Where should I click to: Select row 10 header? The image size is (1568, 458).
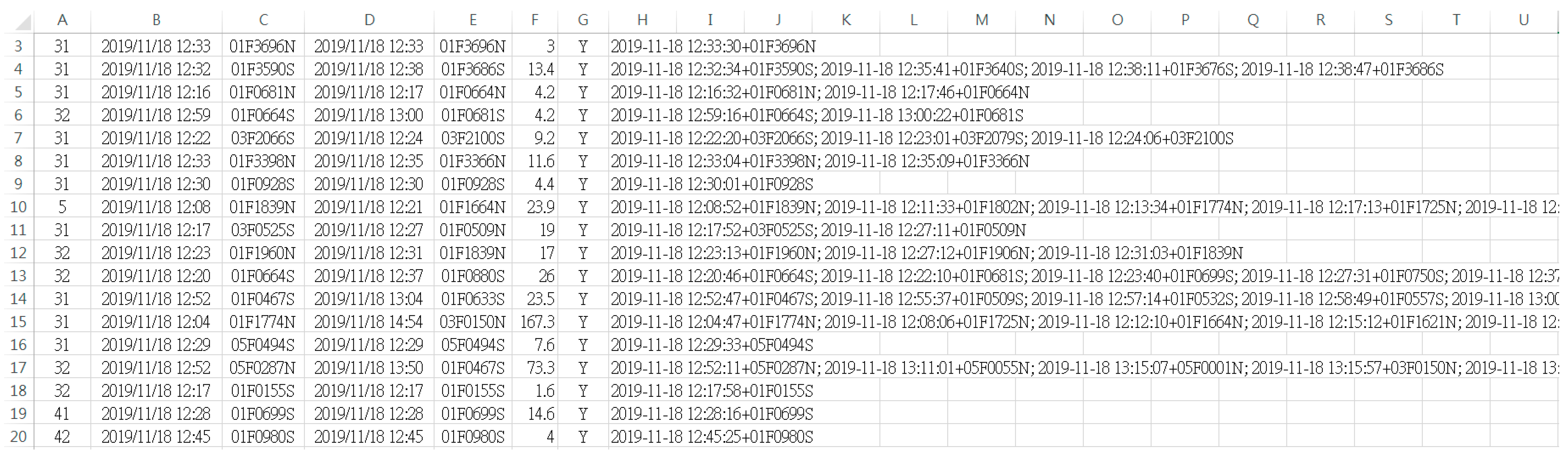click(18, 207)
